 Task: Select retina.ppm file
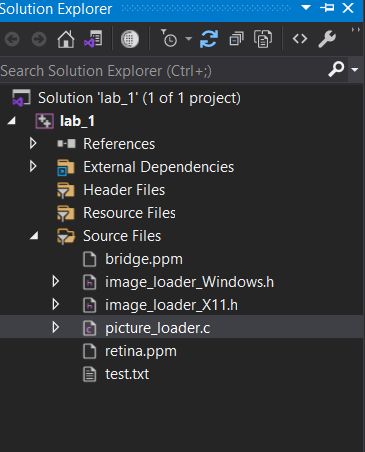click(x=141, y=351)
